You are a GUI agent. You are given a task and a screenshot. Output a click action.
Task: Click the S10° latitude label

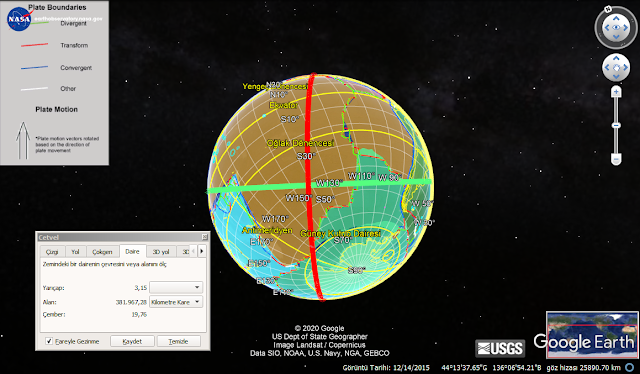(x=290, y=119)
